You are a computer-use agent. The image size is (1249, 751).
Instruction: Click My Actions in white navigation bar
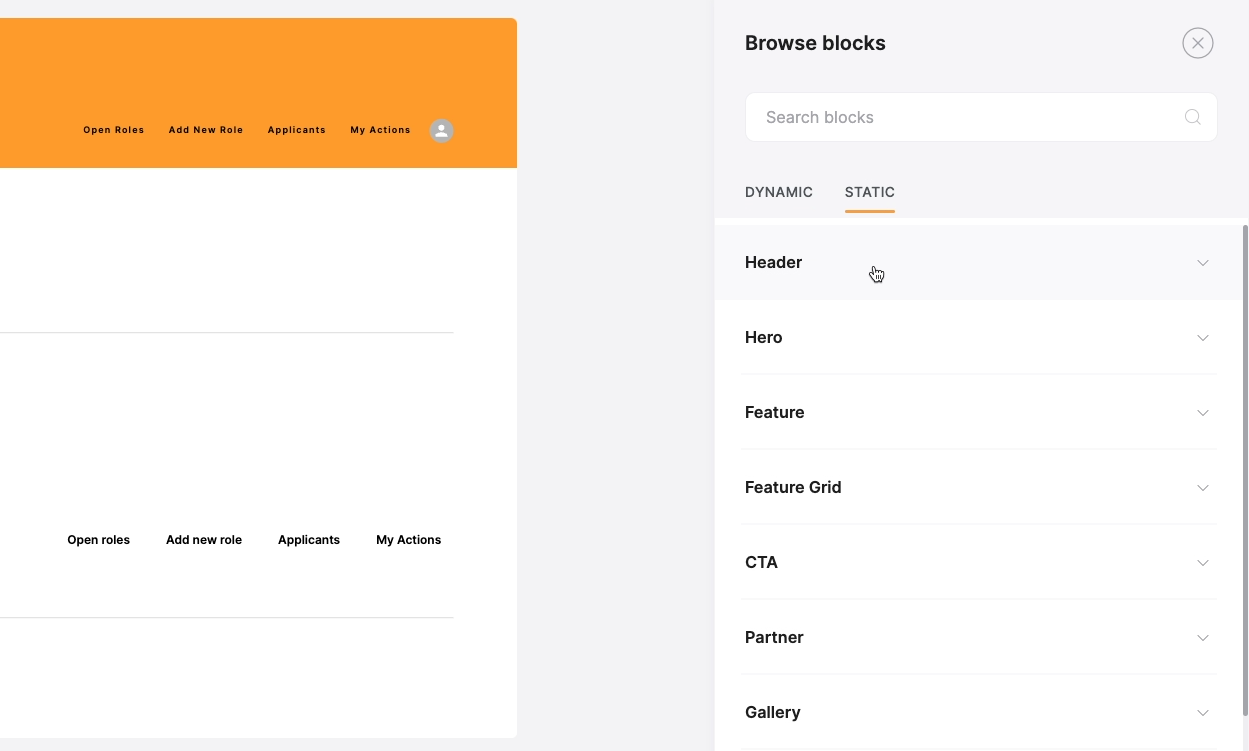click(408, 540)
